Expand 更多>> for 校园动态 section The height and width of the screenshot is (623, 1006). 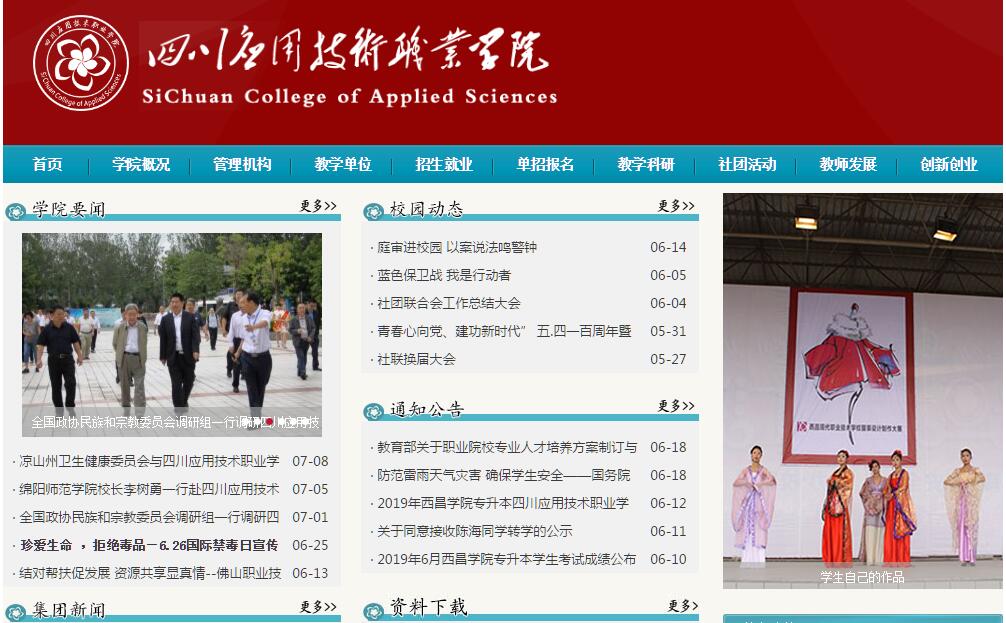tap(676, 206)
